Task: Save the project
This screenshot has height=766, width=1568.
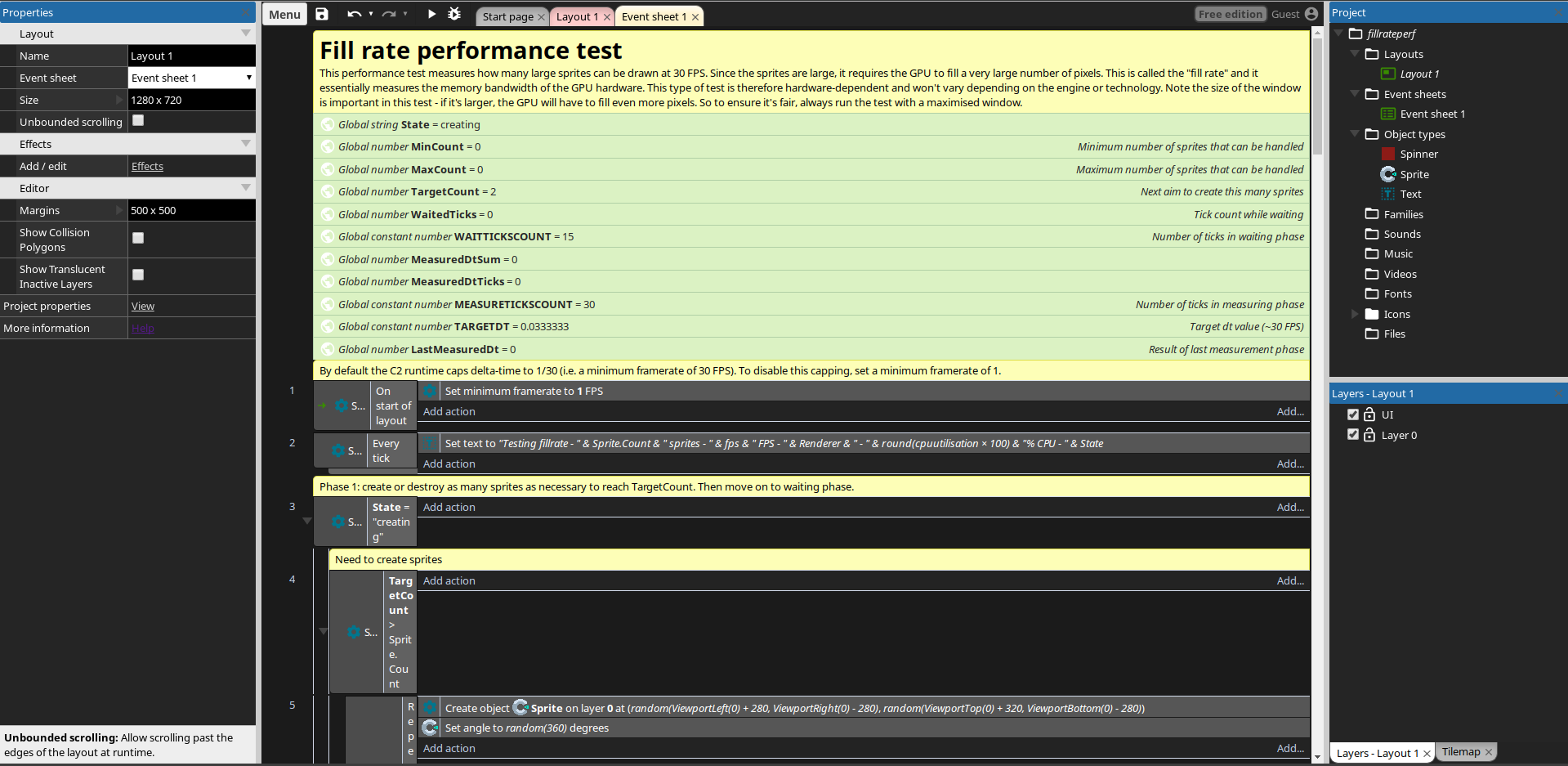Action: [321, 14]
